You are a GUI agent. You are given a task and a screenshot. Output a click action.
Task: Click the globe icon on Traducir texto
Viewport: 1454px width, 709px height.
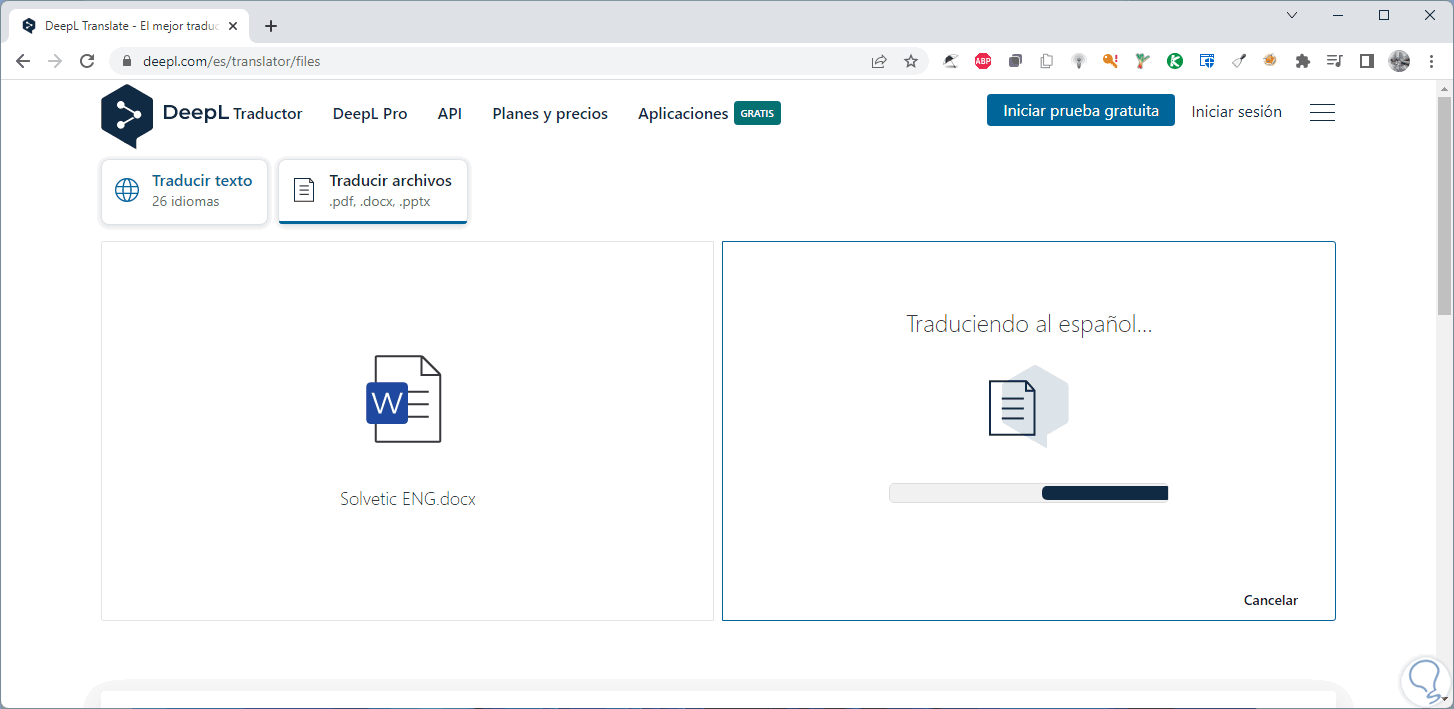point(127,190)
